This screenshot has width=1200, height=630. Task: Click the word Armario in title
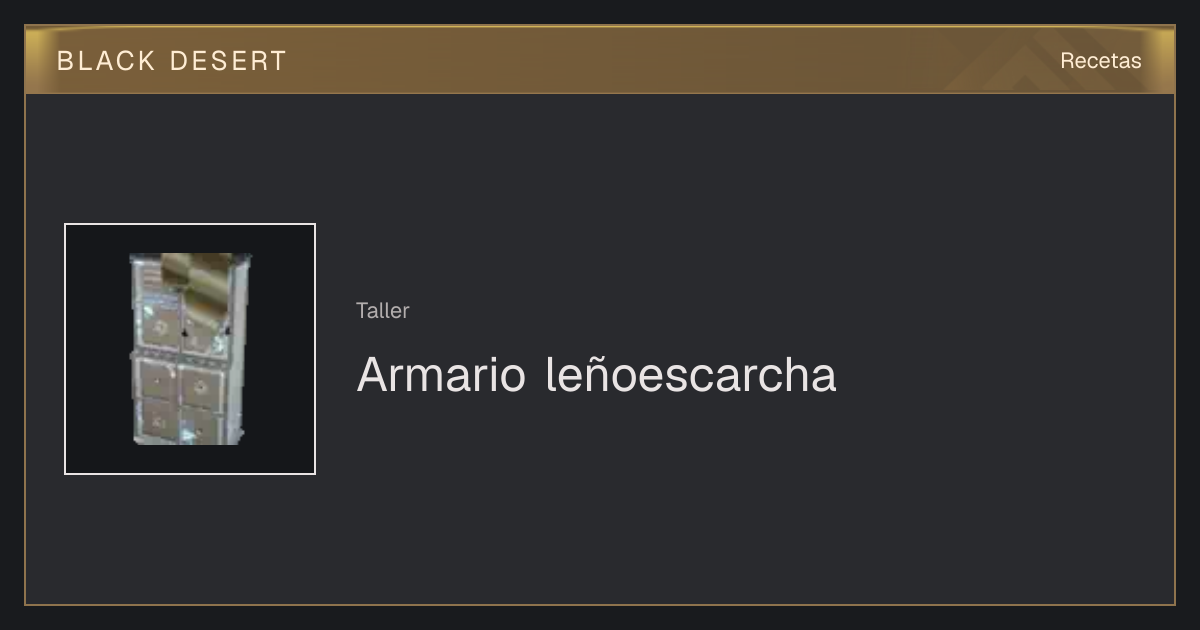[441, 375]
